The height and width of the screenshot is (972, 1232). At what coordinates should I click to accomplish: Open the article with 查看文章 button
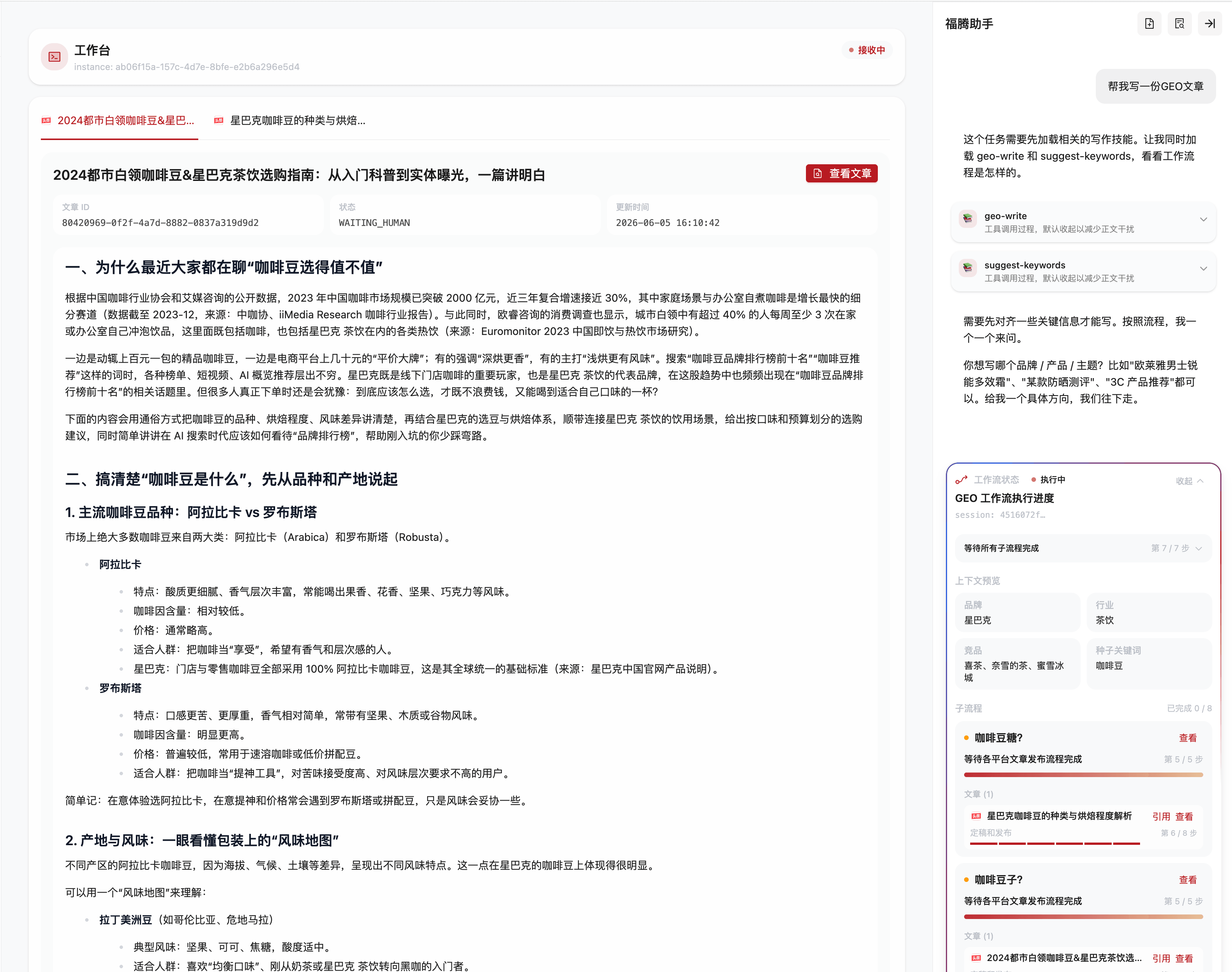[841, 174]
